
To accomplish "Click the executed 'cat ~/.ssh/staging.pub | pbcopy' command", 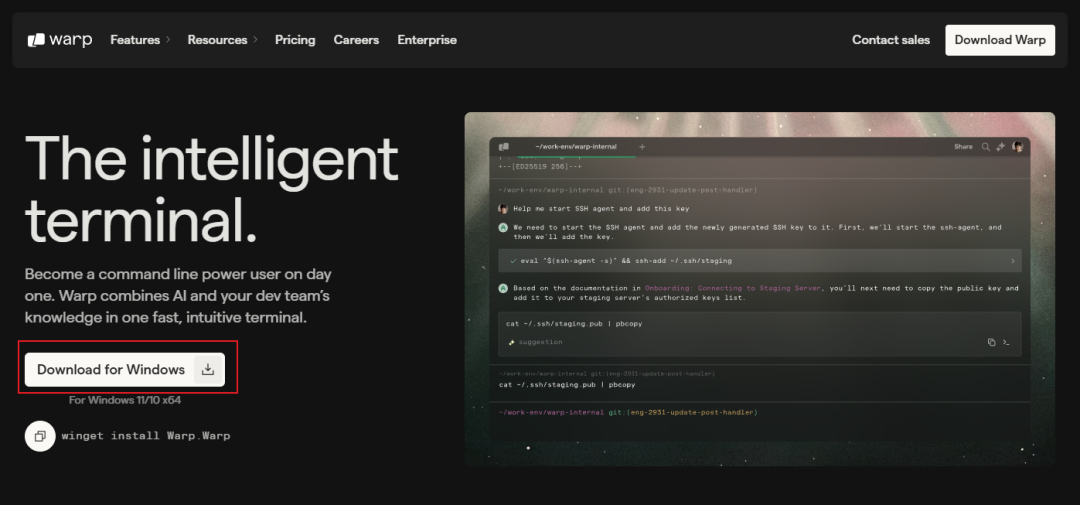I will pyautogui.click(x=567, y=384).
